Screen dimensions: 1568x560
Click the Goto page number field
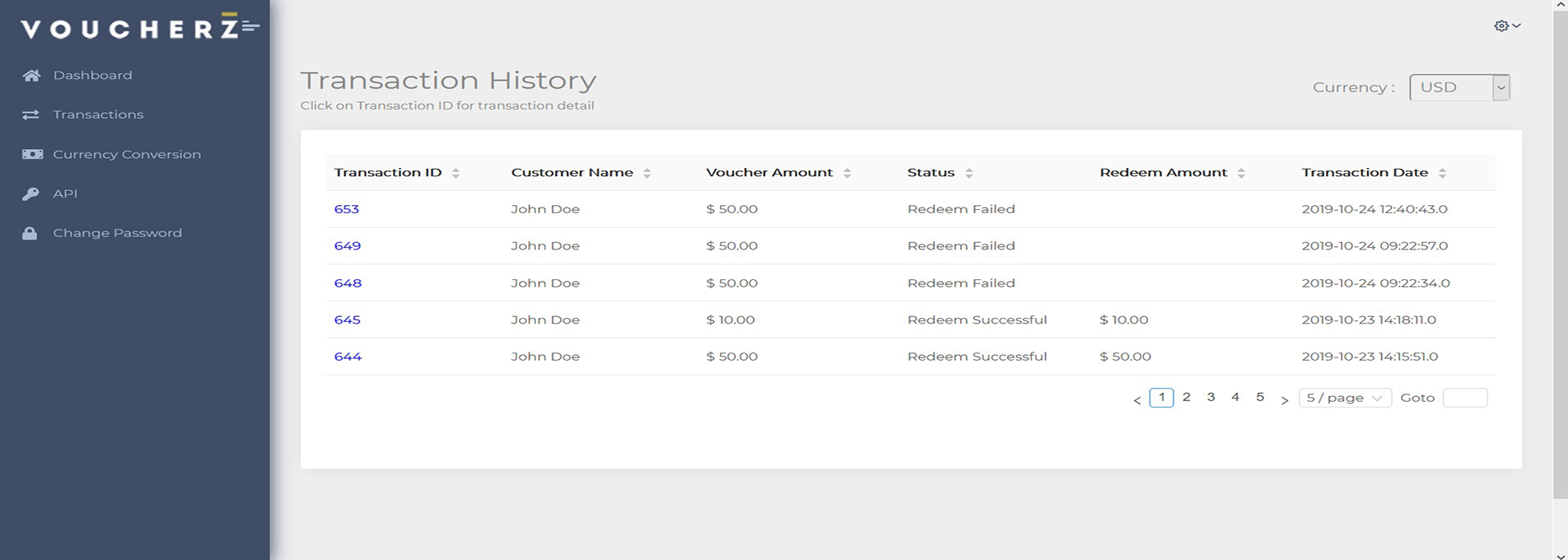tap(1465, 398)
